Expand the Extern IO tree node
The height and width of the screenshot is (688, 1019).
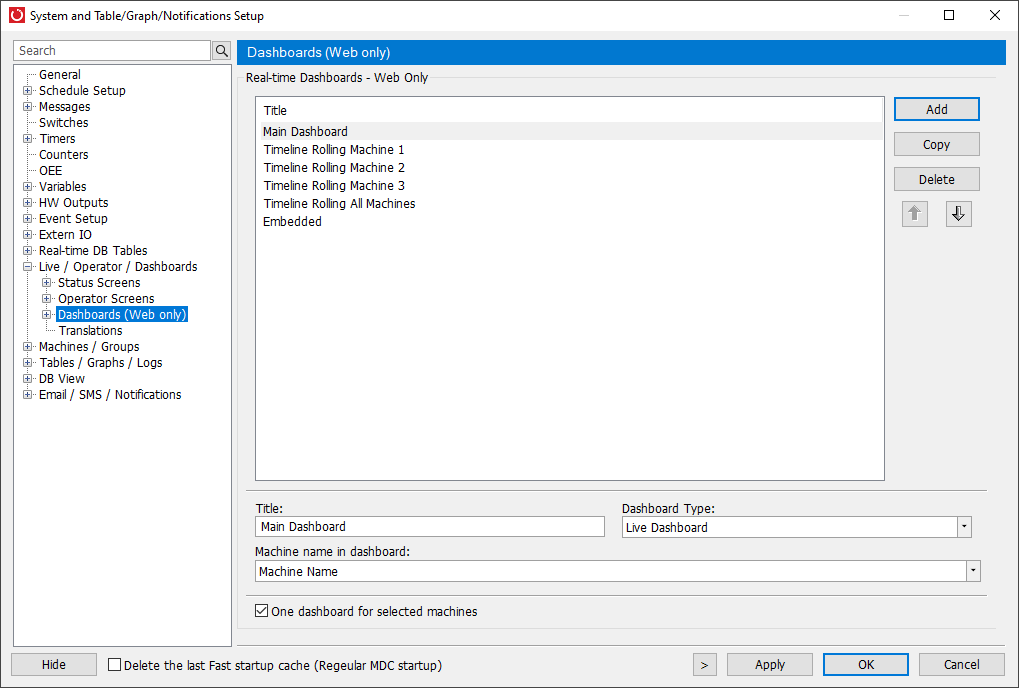point(27,235)
